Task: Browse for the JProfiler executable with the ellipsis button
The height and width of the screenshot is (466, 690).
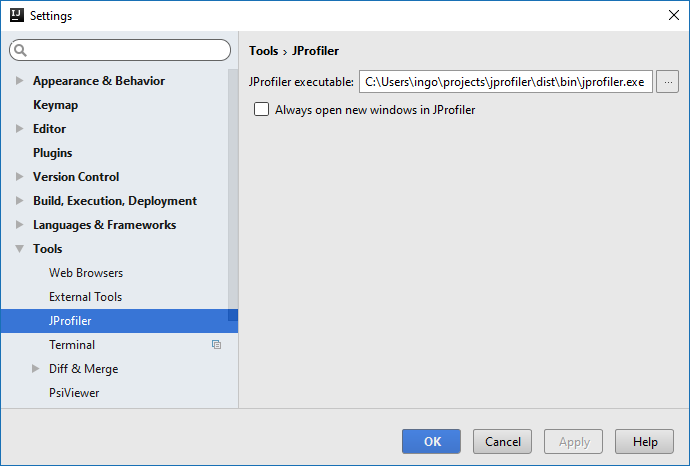Action: 668,82
